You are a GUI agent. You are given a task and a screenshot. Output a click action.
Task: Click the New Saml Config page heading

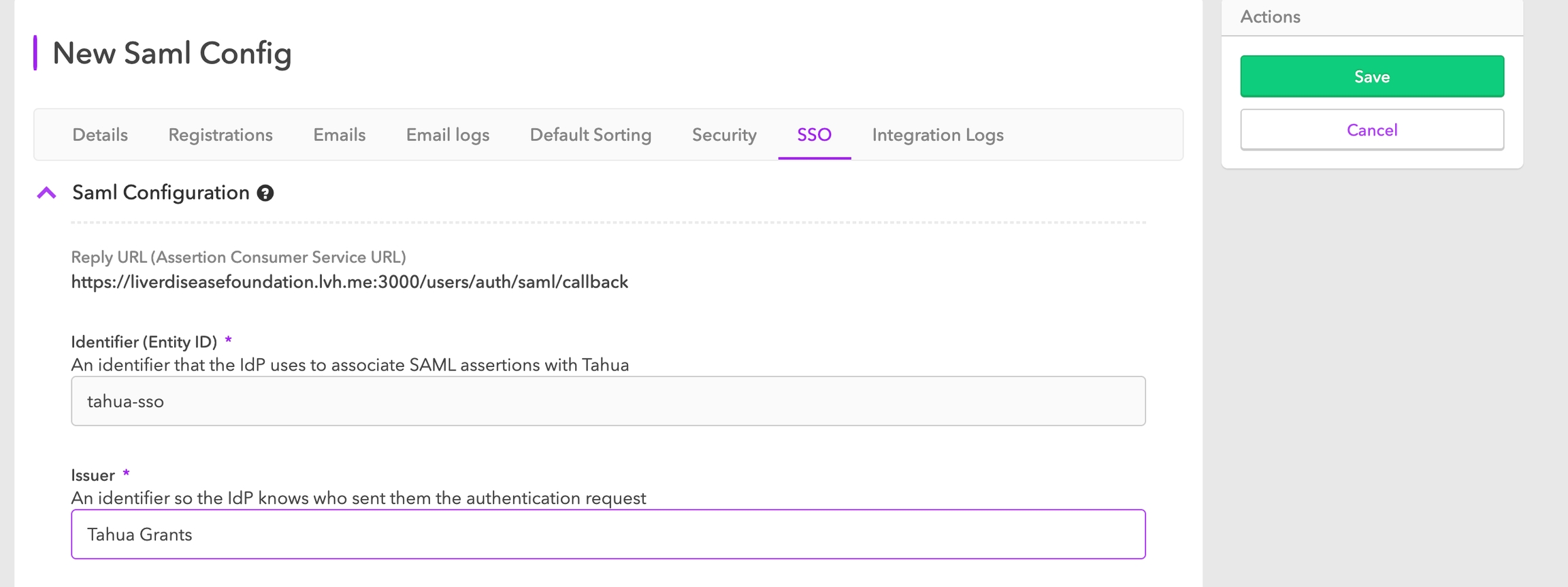(172, 53)
